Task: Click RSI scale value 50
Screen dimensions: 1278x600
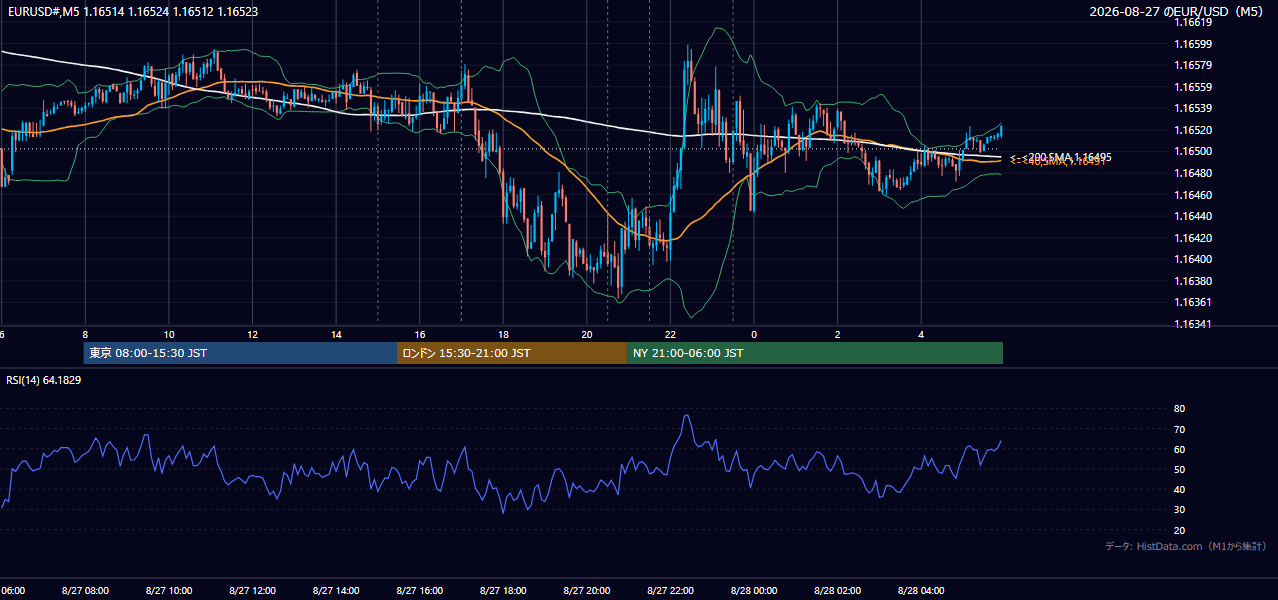Action: [1179, 469]
